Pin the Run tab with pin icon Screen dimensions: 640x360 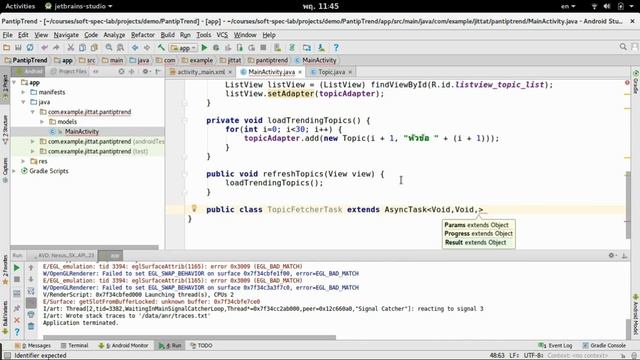17,308
